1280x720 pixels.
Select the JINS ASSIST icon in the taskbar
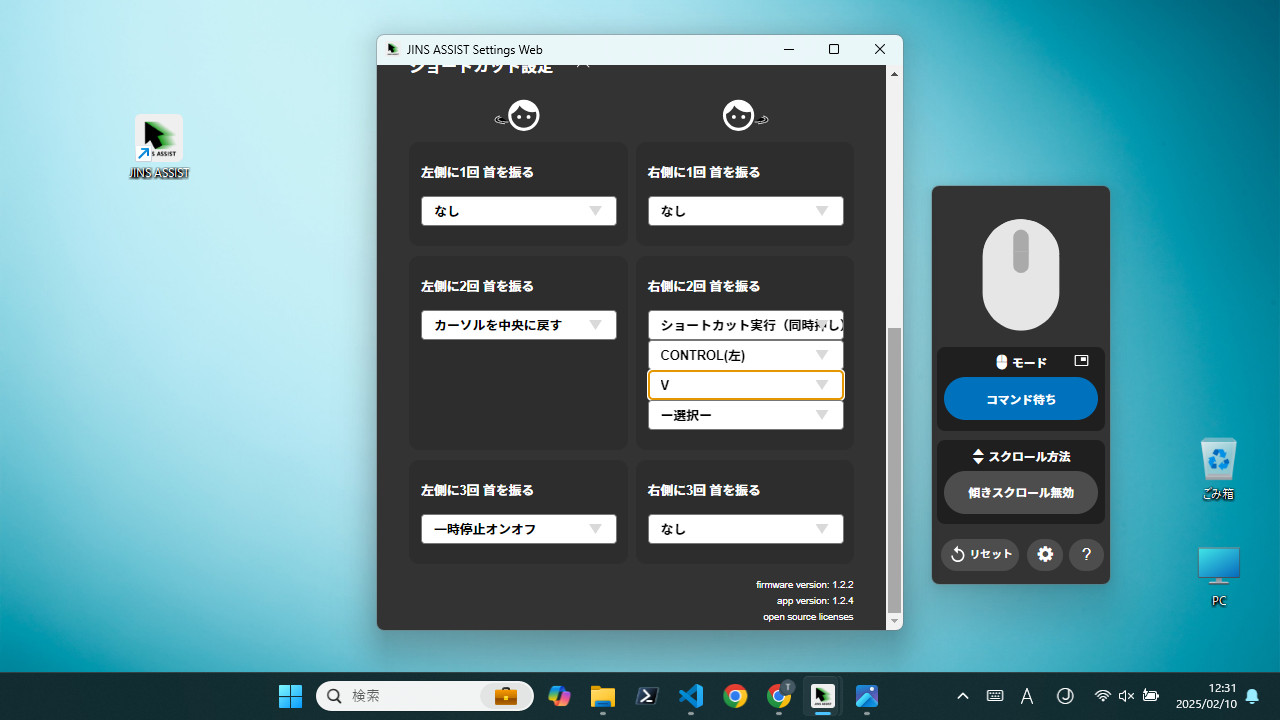[822, 695]
